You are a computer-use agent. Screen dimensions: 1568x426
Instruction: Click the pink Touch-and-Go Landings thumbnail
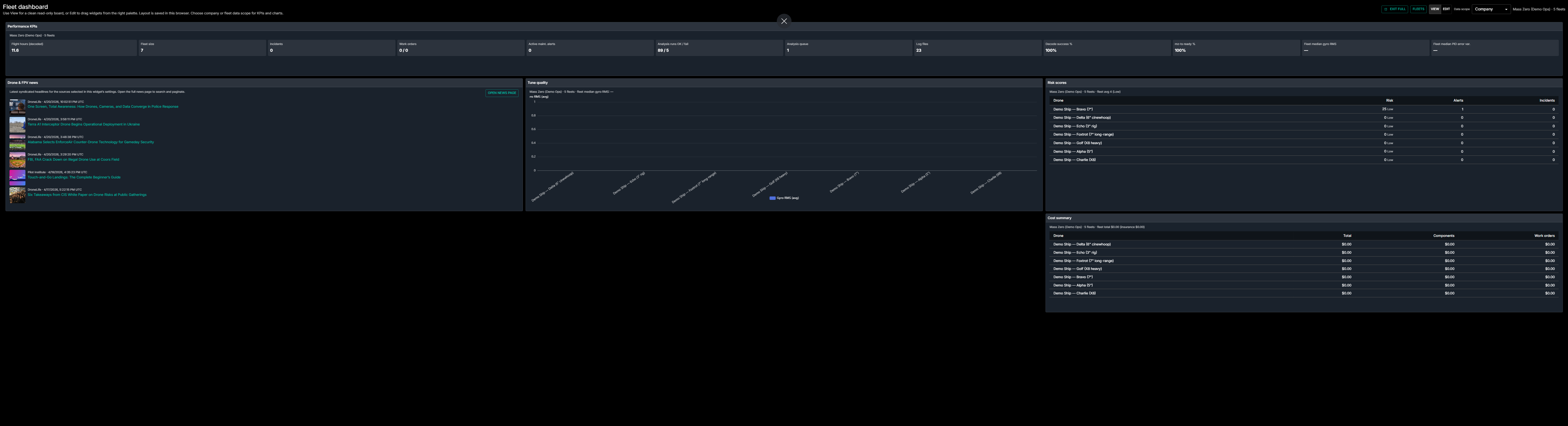click(17, 177)
